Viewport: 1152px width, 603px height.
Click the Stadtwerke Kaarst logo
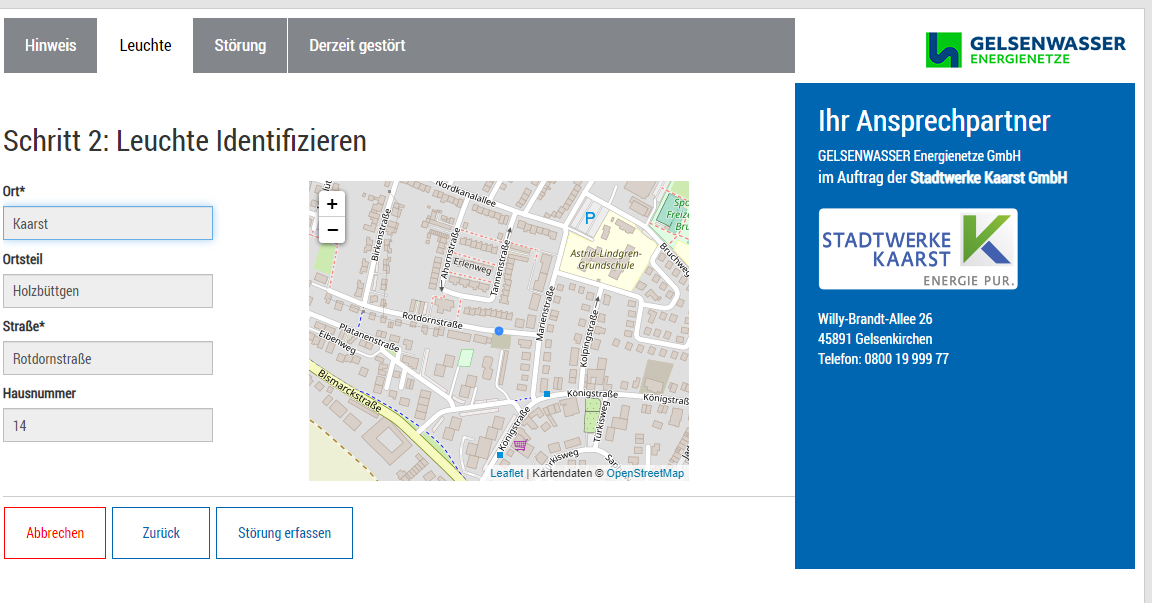click(917, 249)
